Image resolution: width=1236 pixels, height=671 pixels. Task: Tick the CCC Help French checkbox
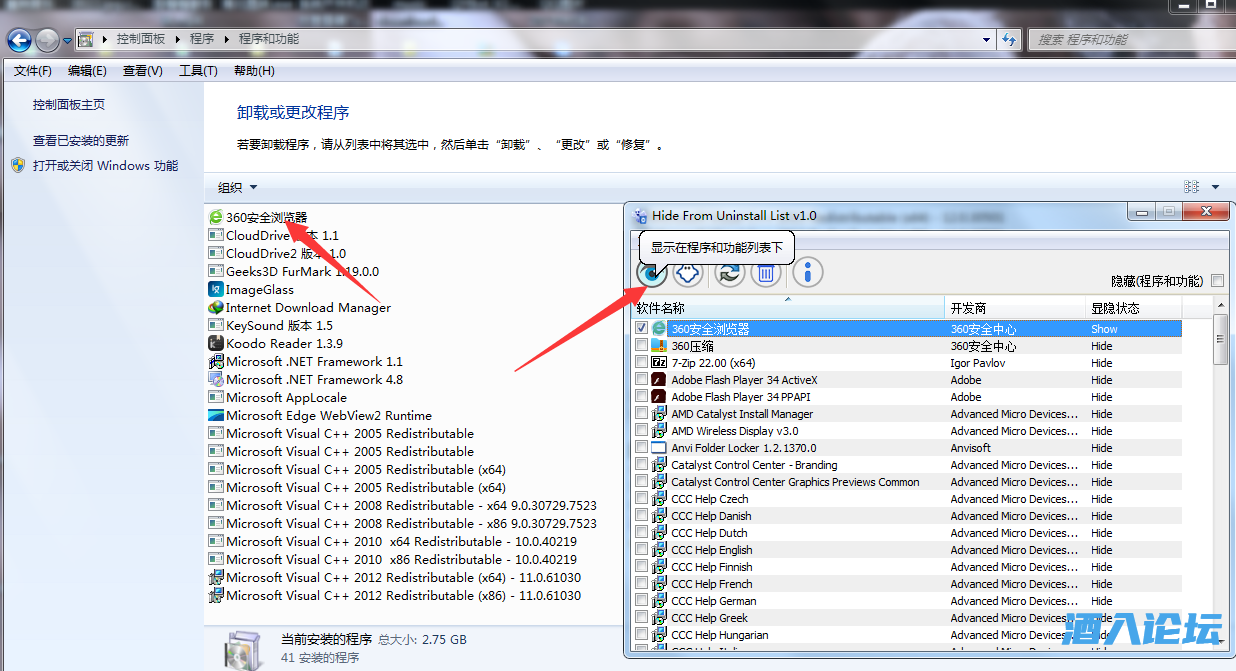pyautogui.click(x=641, y=583)
